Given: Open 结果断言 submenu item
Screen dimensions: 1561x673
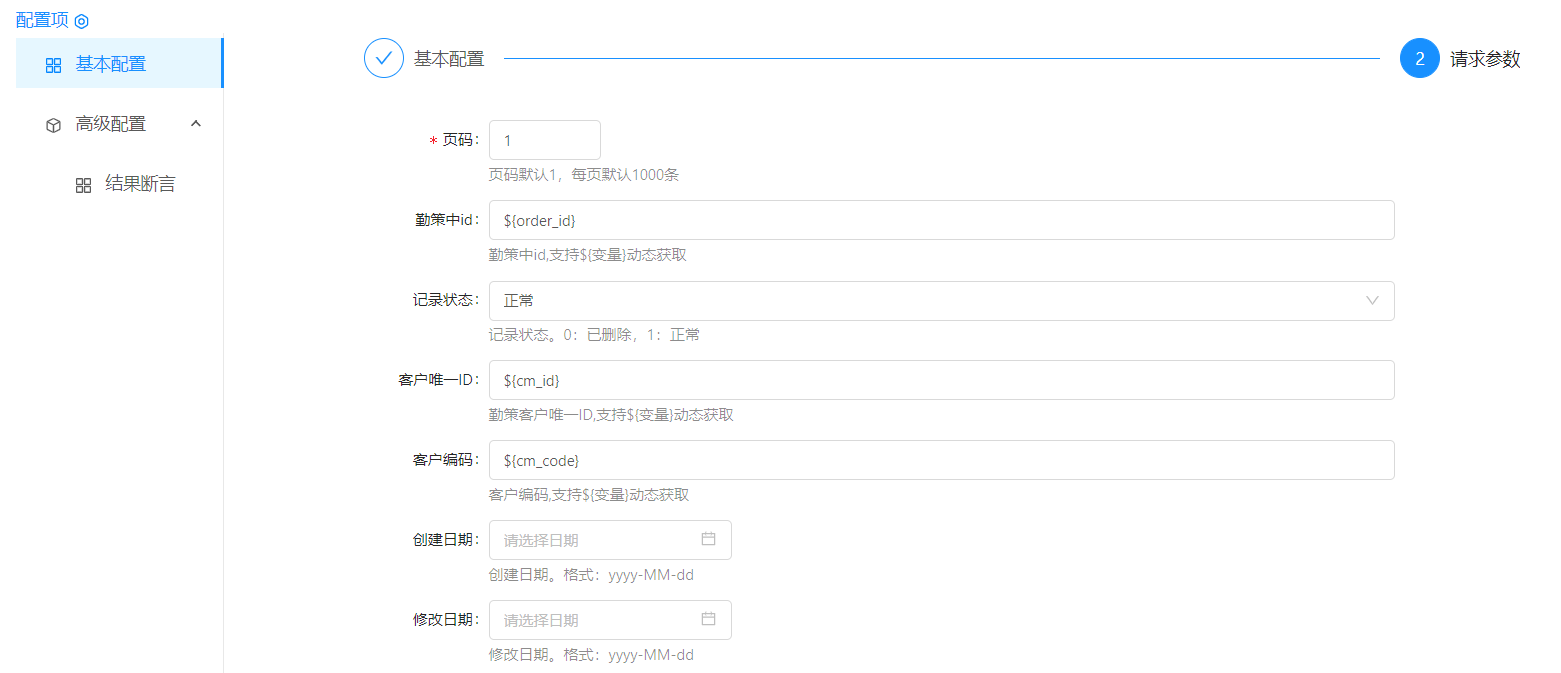Looking at the screenshot, I should pos(140,184).
